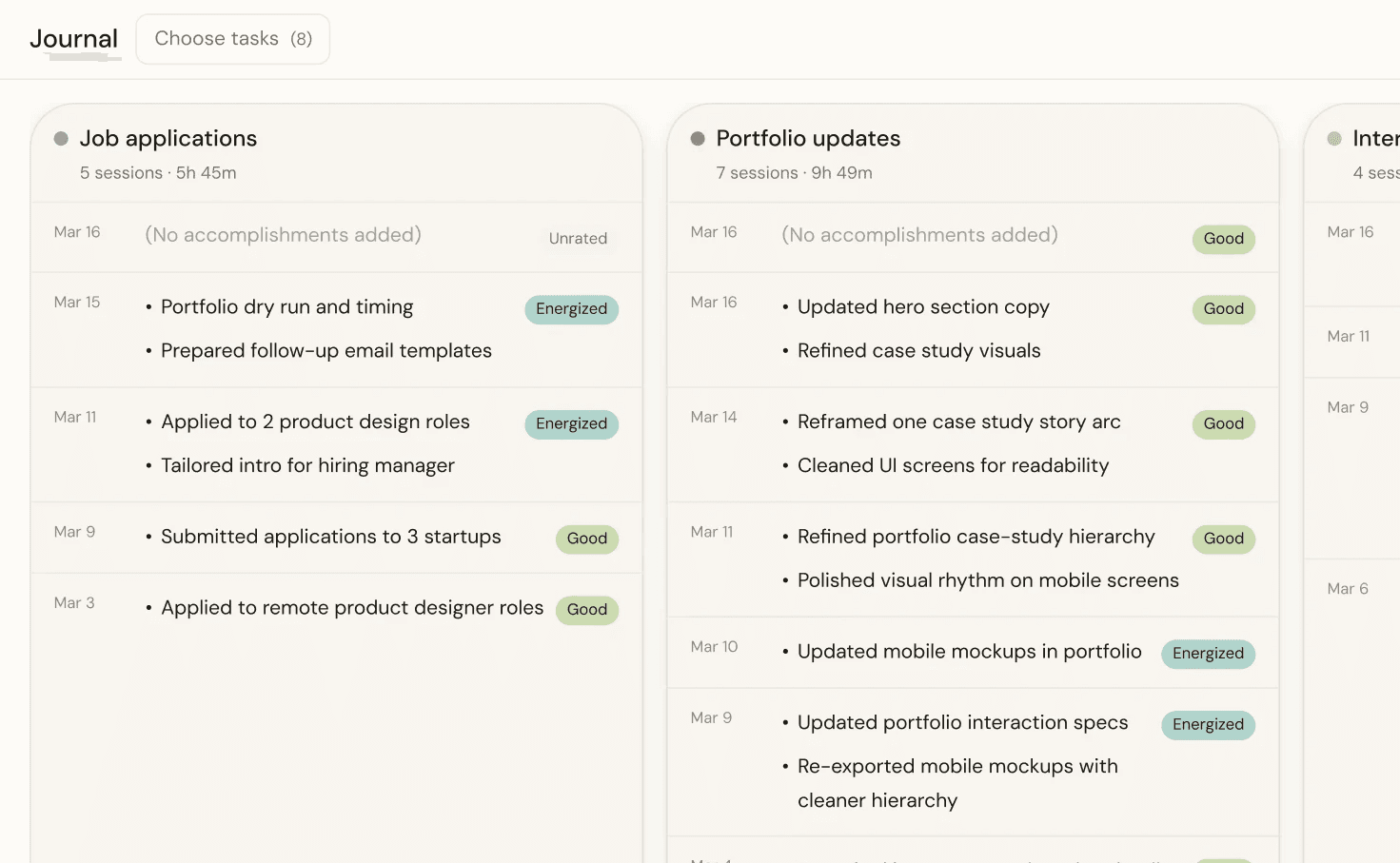Viewport: 1400px width, 863px height.
Task: Click the Unrated badge on Mar 16
Action: [x=578, y=239]
